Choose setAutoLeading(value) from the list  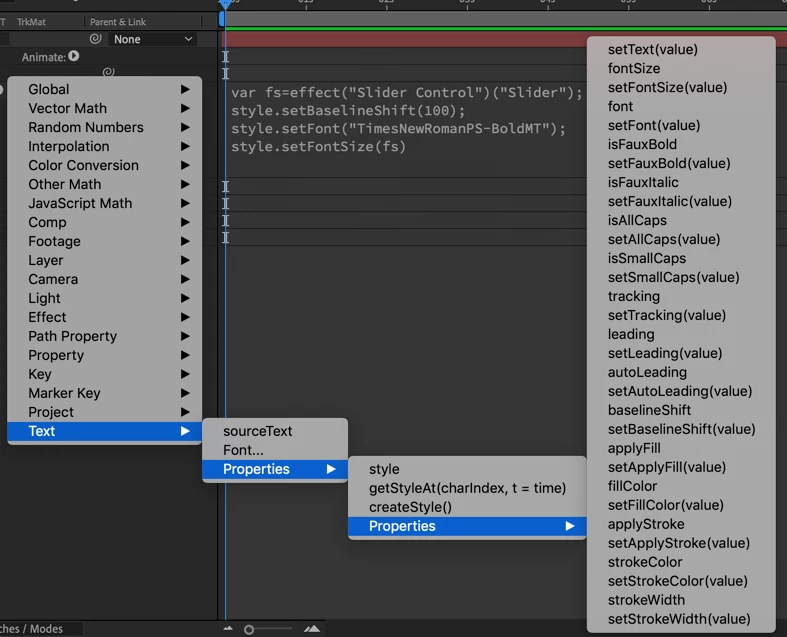pyautogui.click(x=681, y=392)
